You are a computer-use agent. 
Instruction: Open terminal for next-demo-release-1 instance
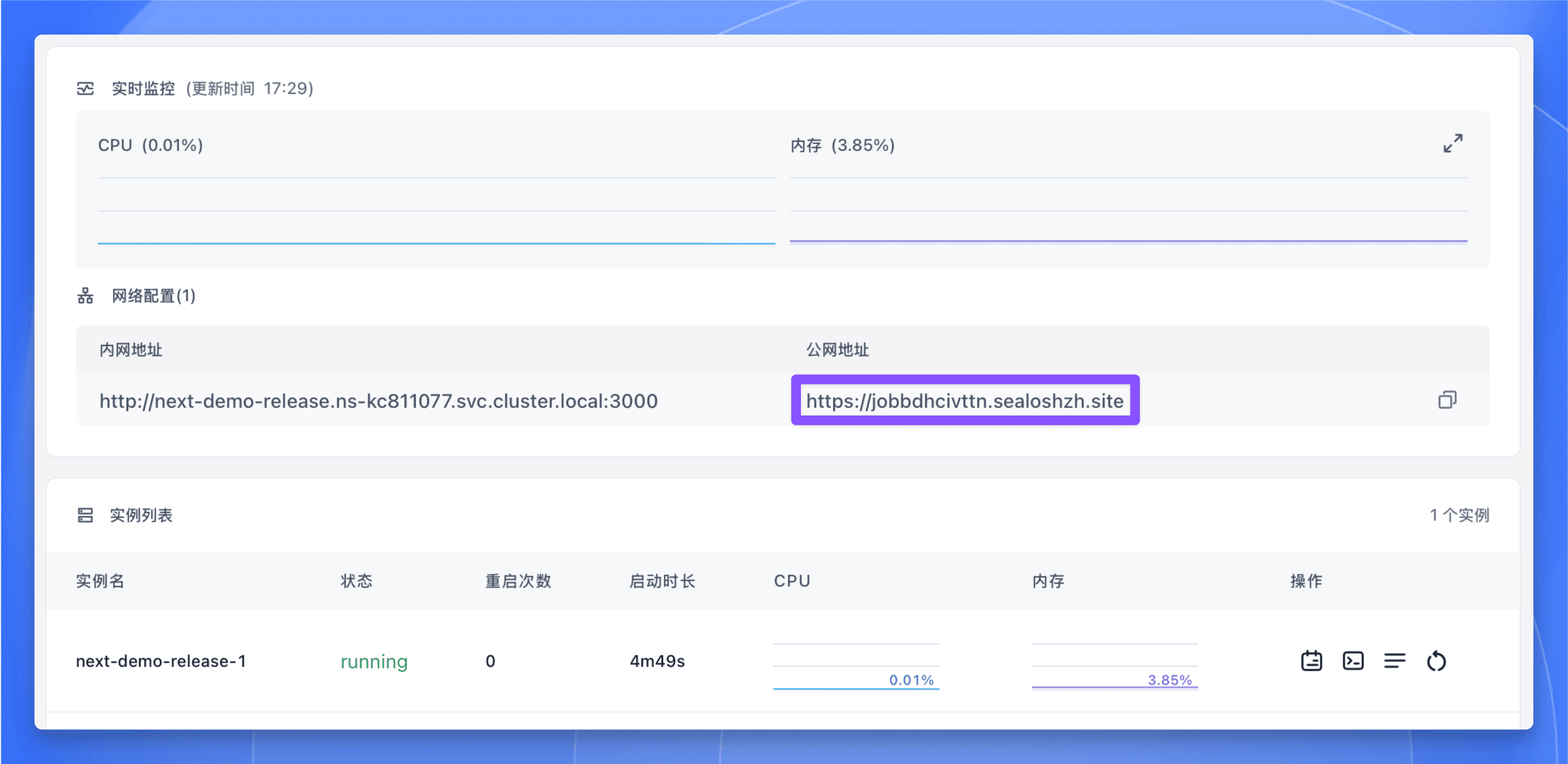[x=1352, y=661]
